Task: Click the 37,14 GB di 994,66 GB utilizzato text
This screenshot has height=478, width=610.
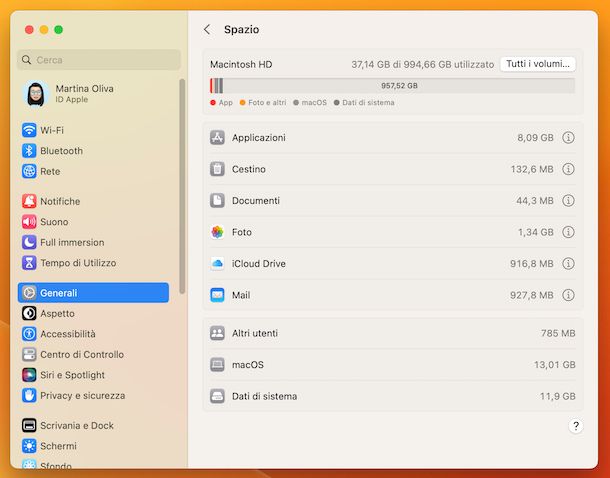Action: tap(422, 65)
